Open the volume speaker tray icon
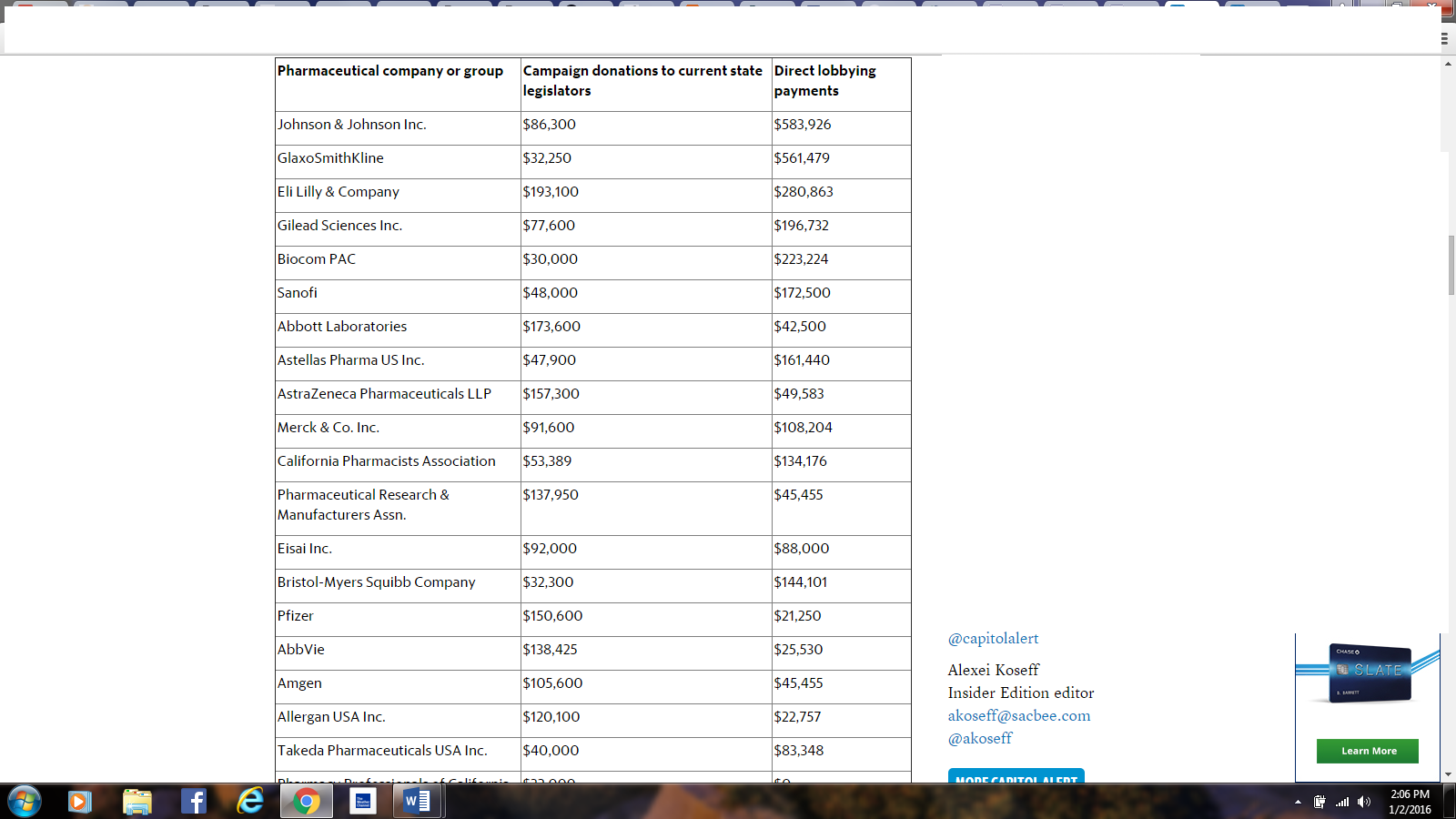1456x819 pixels. [x=1364, y=802]
